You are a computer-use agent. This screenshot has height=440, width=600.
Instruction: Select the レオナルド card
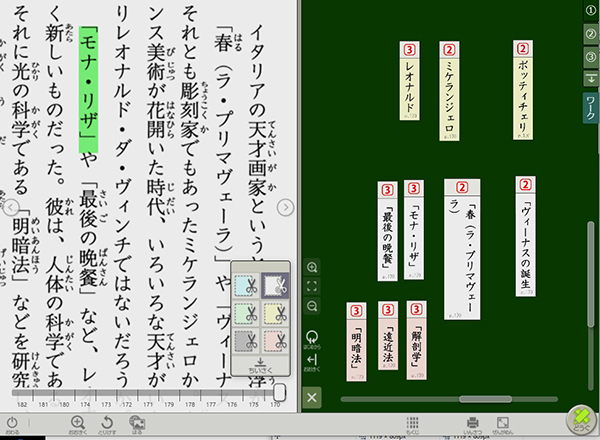tap(409, 81)
